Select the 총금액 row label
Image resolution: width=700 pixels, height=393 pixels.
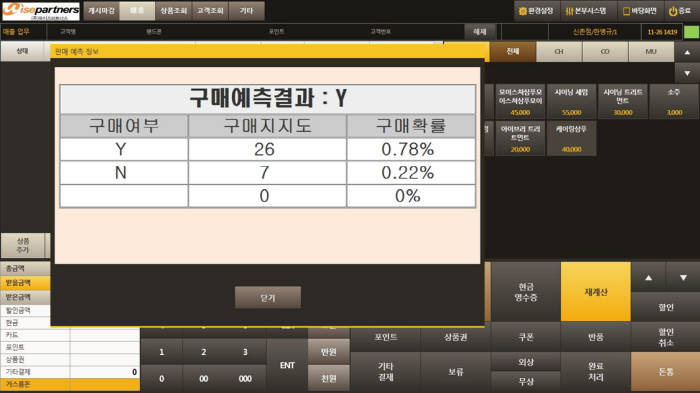click(25, 268)
